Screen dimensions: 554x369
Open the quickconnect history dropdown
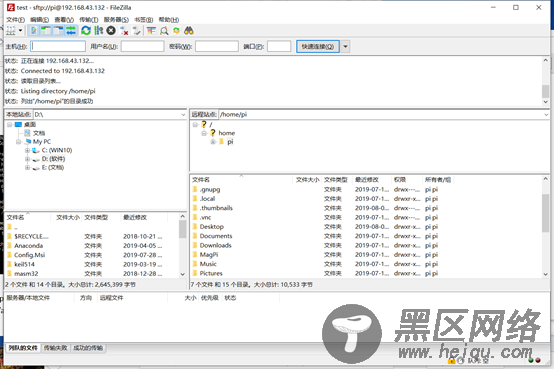coord(345,46)
